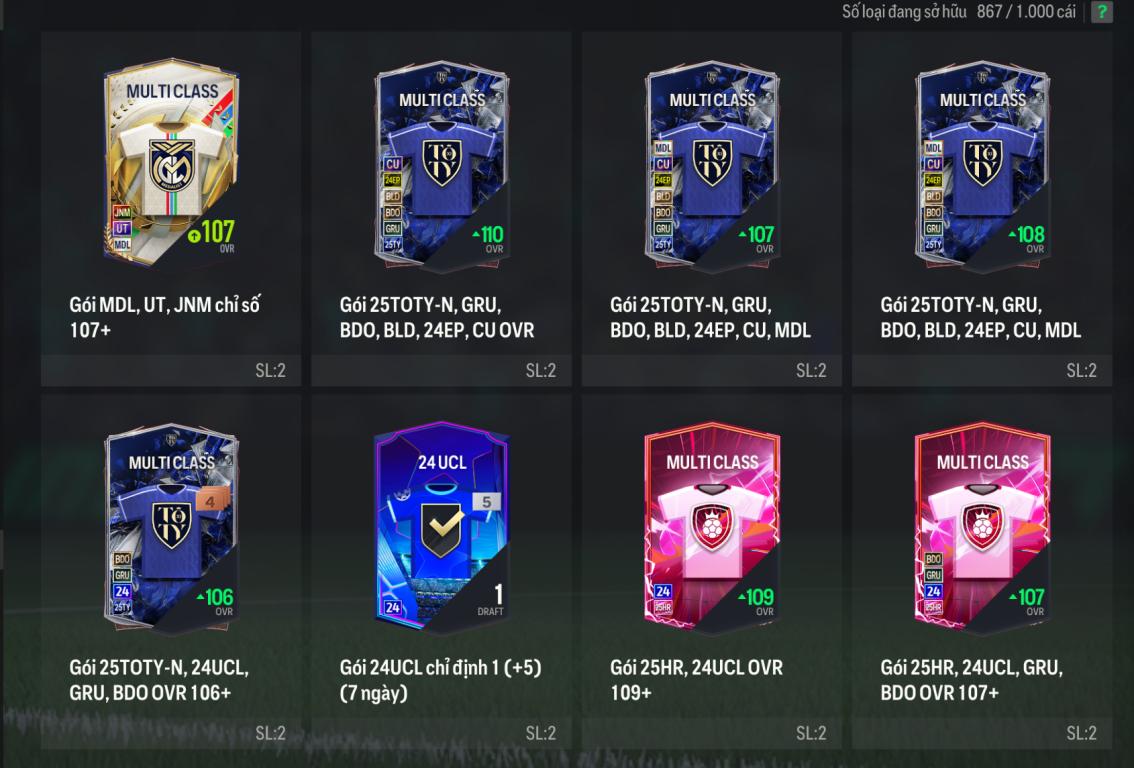Viewport: 1134px width, 768px height.
Task: Click the 'Gói 25HR, 24UCL, GRU, BDO OVR 107+' label
Action: click(x=971, y=680)
